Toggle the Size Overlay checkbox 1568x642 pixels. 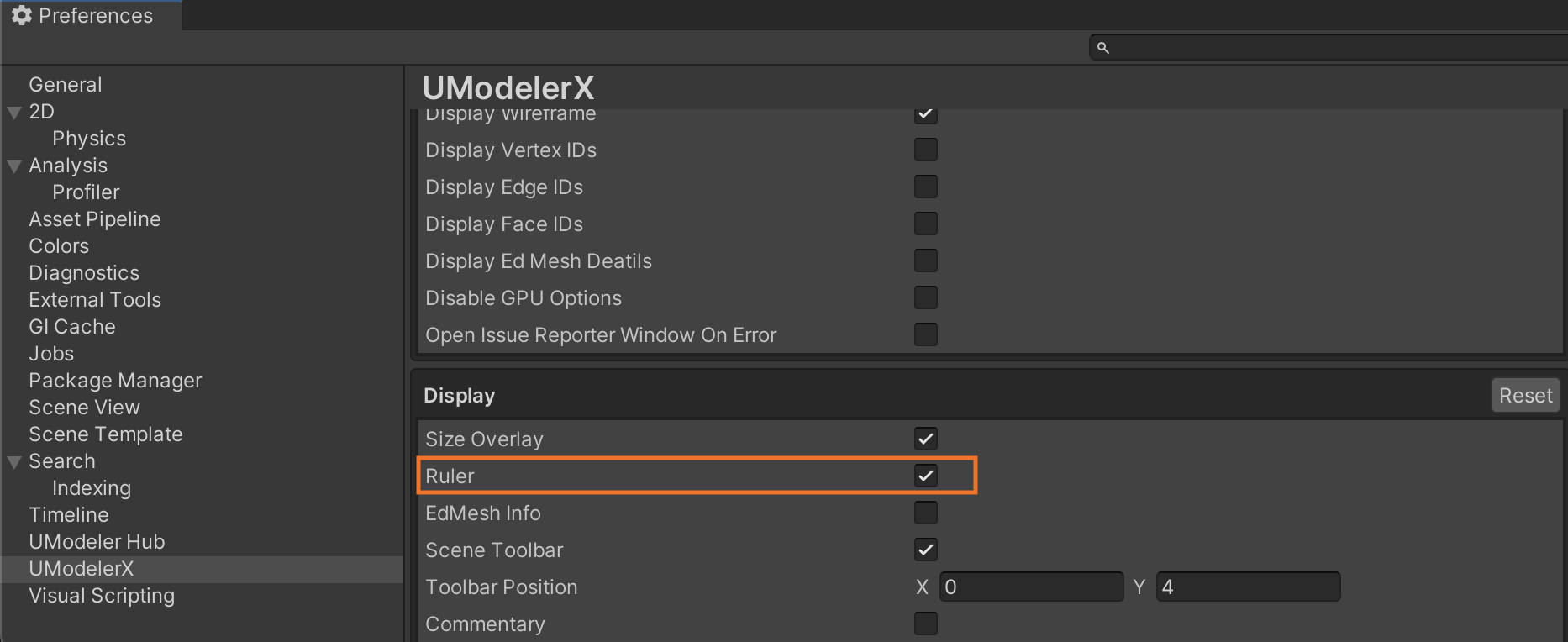coord(926,439)
